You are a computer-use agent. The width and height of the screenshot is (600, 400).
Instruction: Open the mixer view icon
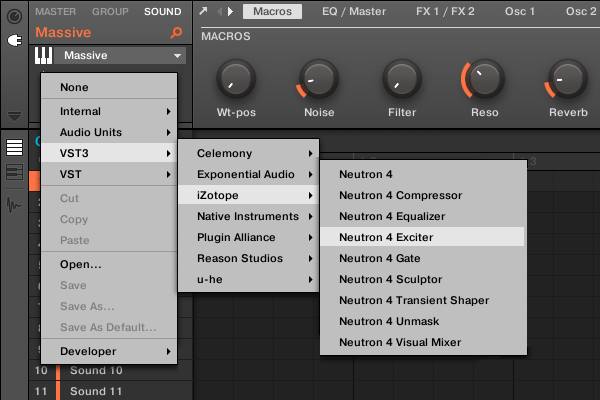(15, 172)
